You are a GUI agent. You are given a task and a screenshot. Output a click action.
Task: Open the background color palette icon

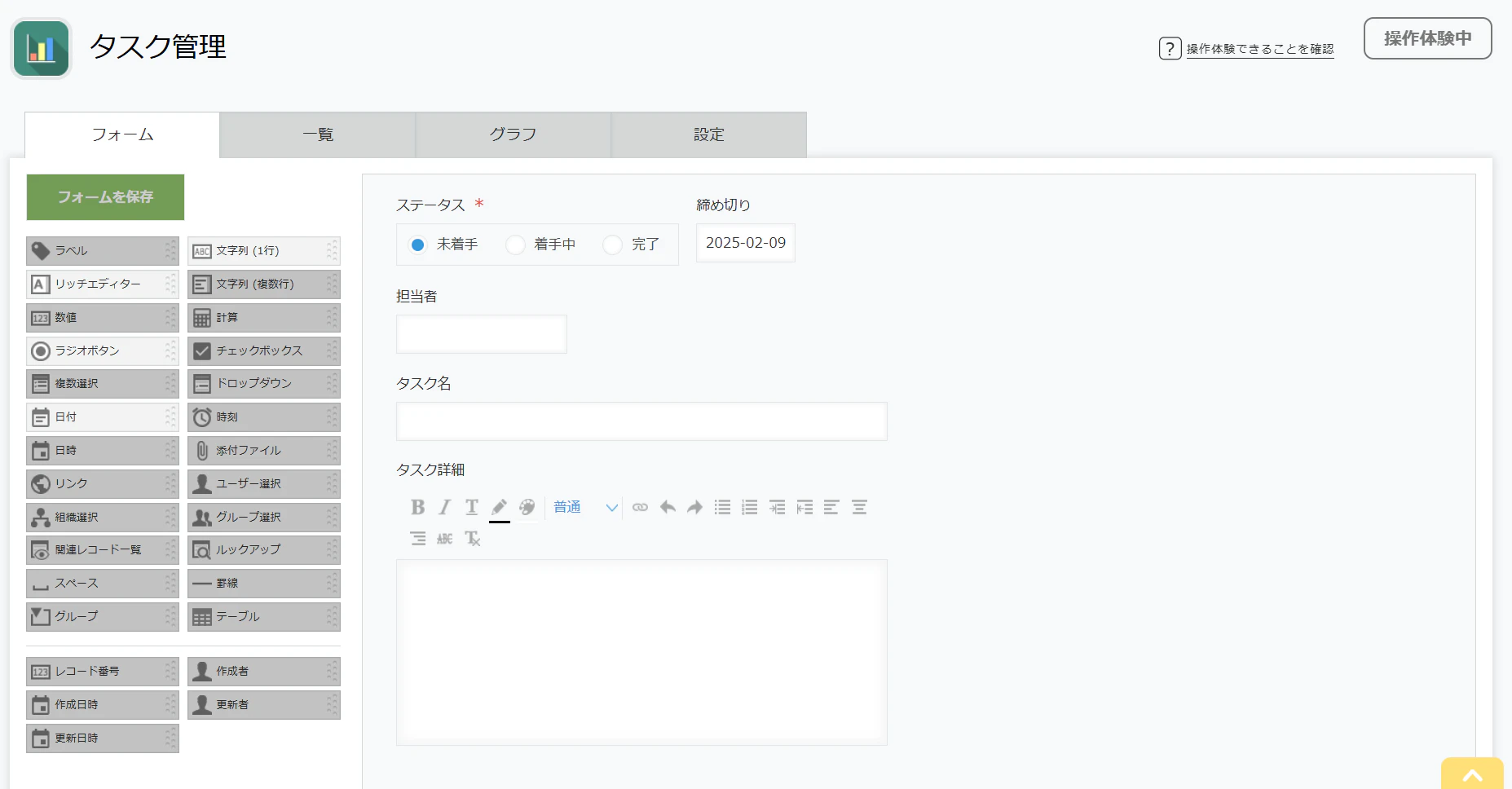(x=527, y=508)
